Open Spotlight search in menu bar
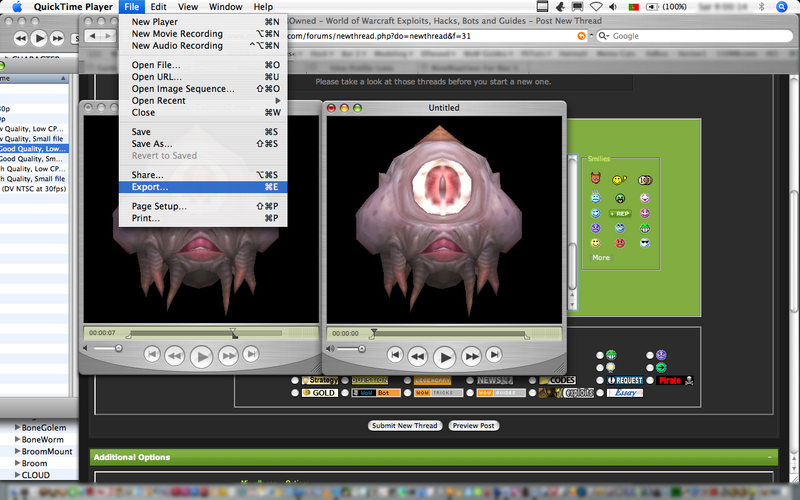Image resolution: width=800 pixels, height=500 pixels. click(x=781, y=7)
